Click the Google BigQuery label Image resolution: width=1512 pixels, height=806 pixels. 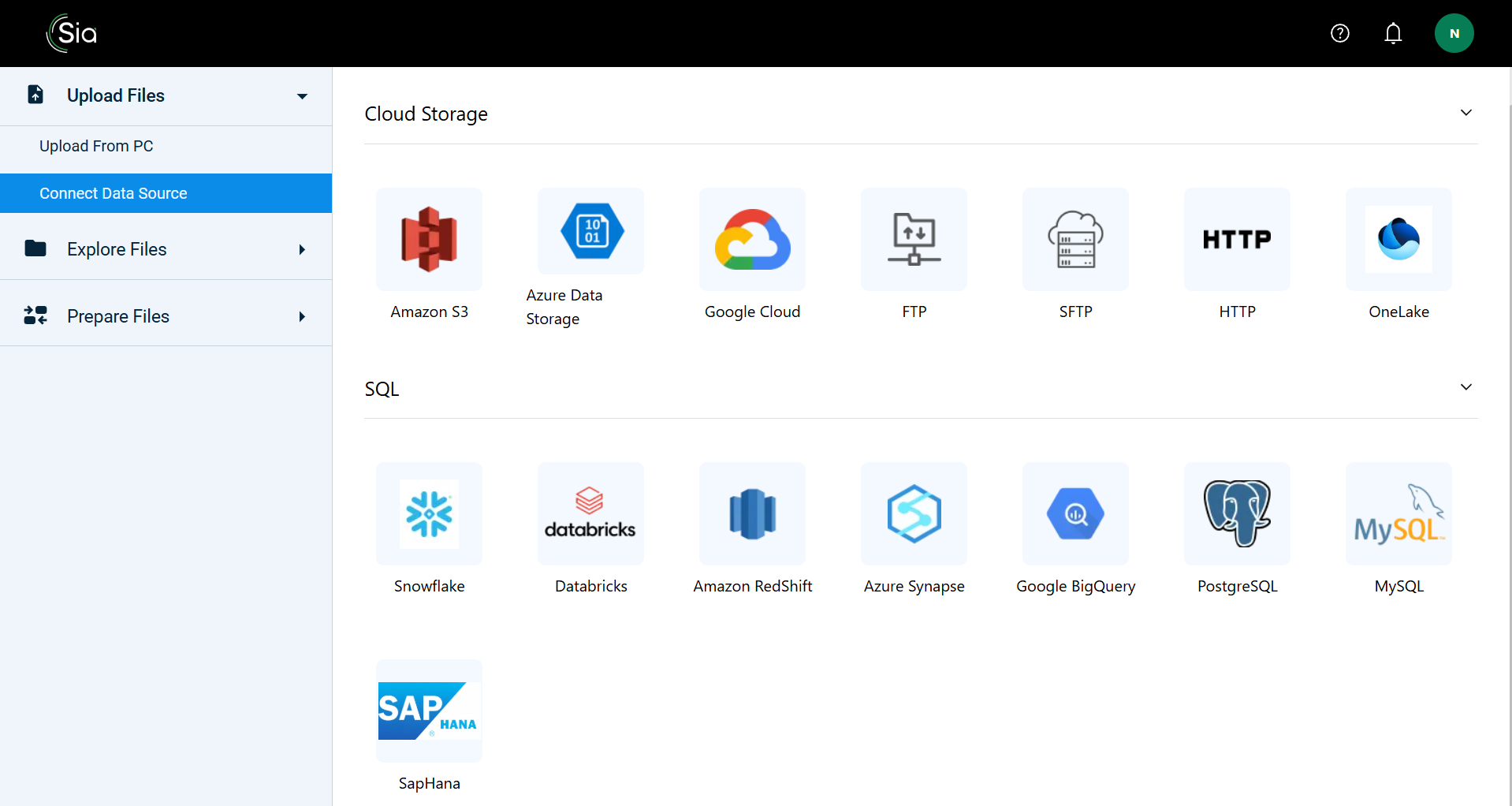1075,586
